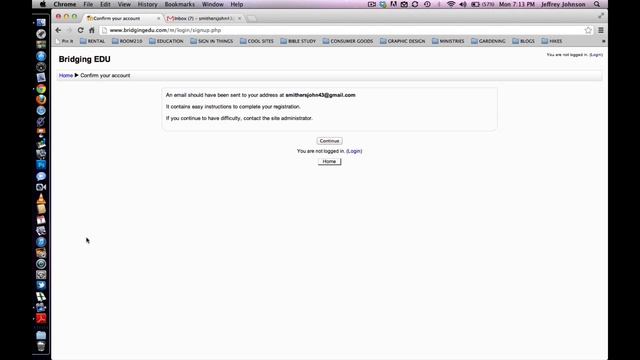Close the Confirm your account tab
Screen dimensions: 640x360
tap(159, 18)
